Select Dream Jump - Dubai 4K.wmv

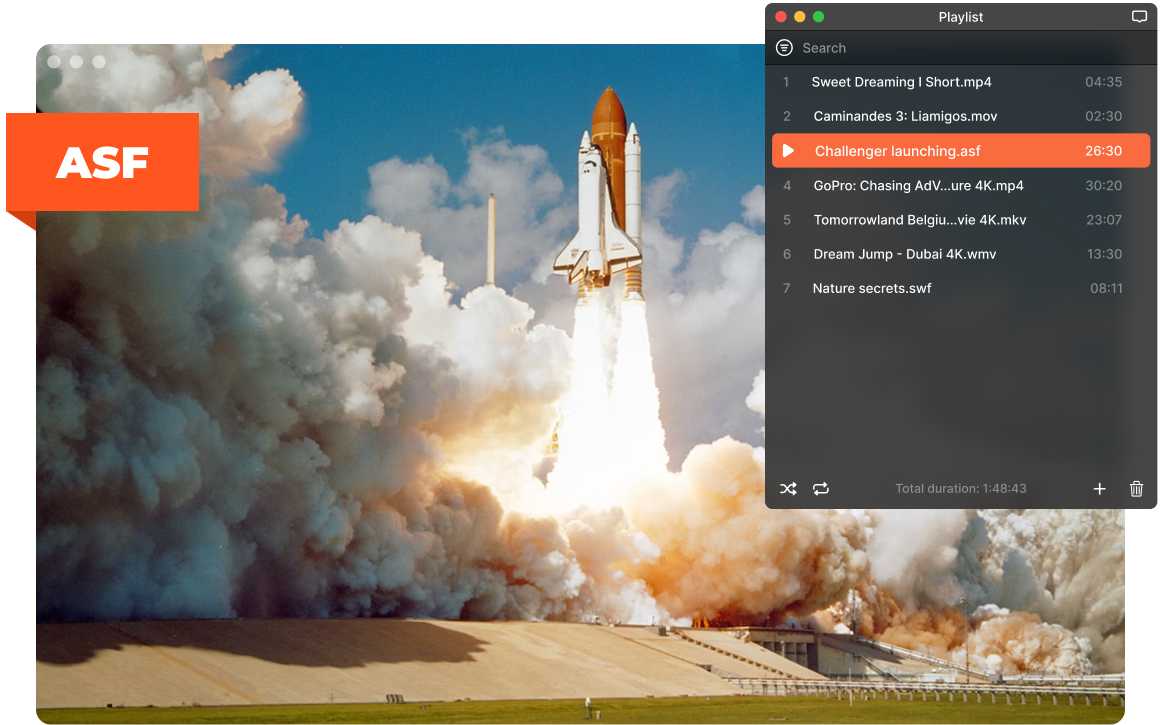[905, 254]
